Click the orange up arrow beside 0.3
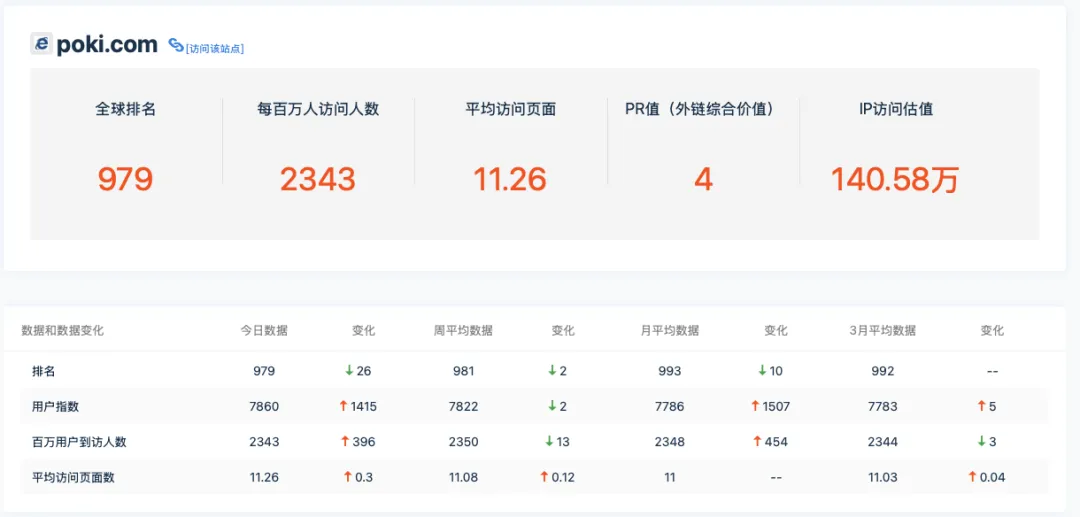1080x517 pixels. 346,476
